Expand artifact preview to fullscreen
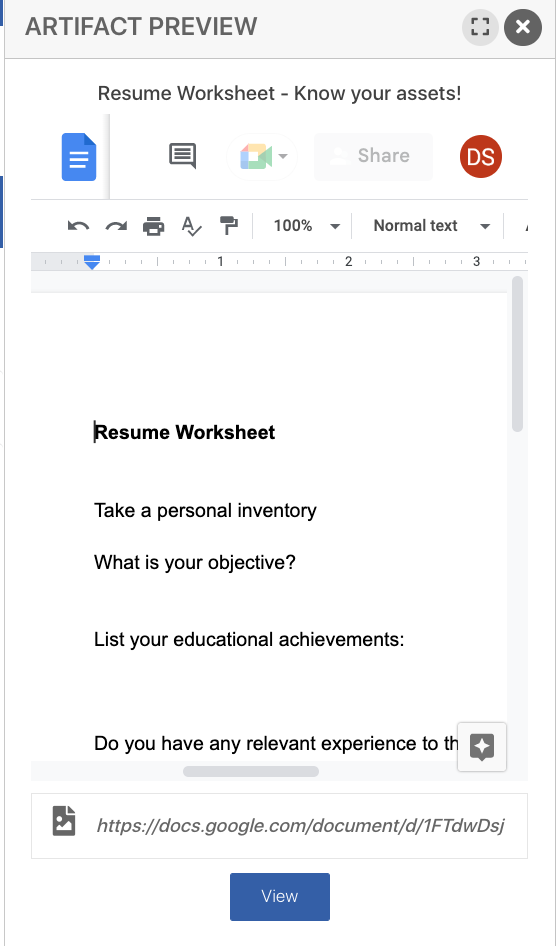The height and width of the screenshot is (946, 556). point(480,27)
